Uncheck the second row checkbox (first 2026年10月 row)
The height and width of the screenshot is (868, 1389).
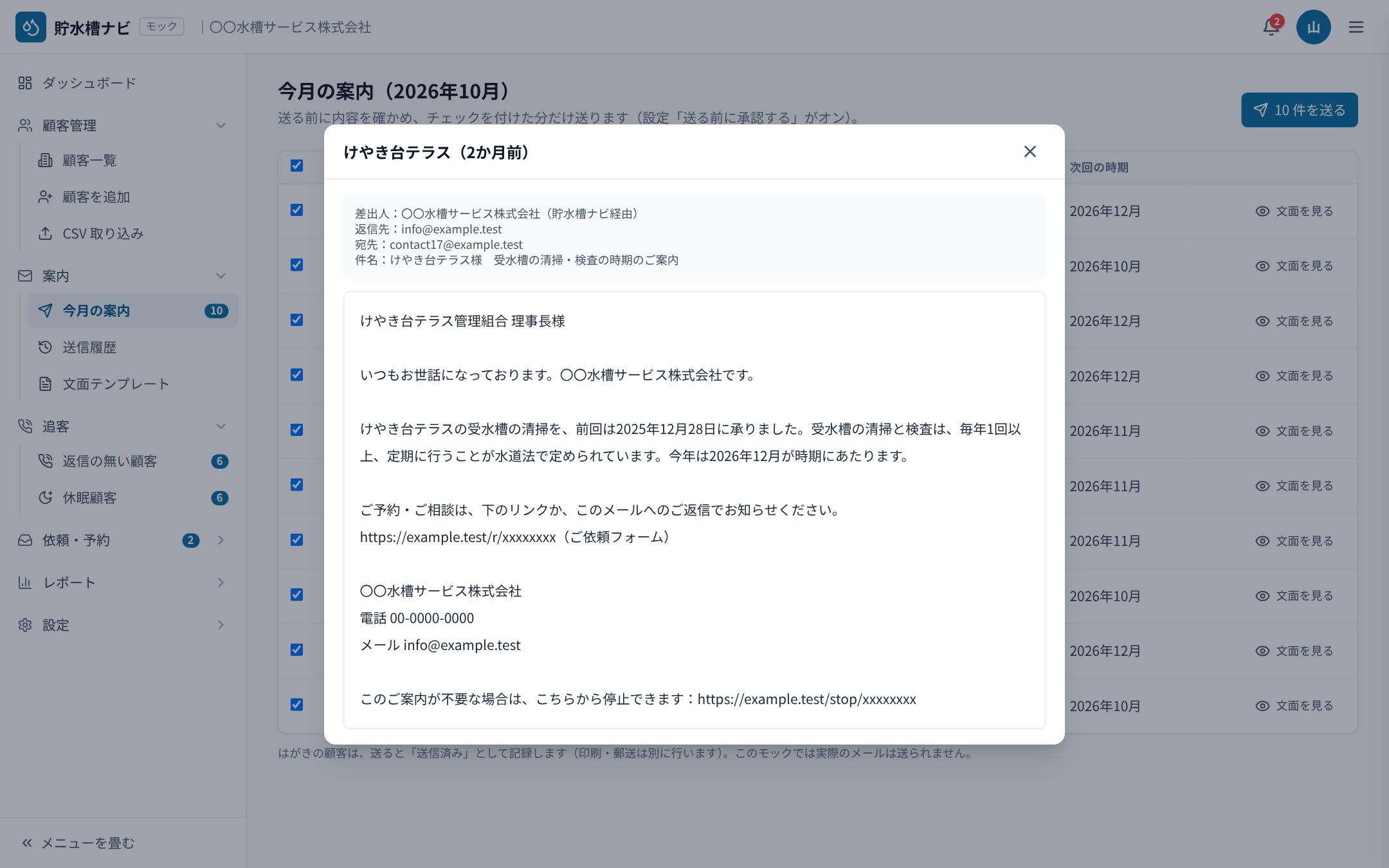click(296, 265)
